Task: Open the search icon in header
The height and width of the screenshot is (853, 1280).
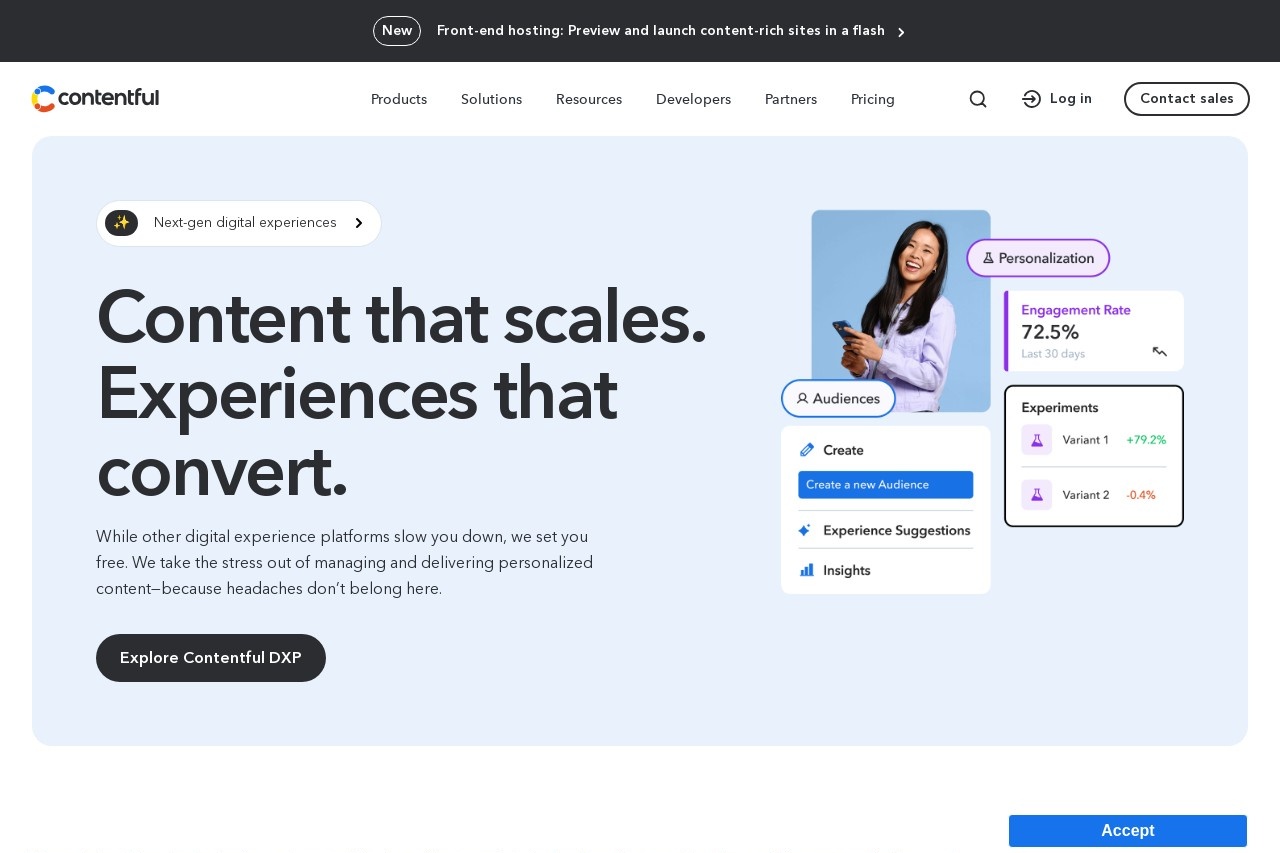Action: [978, 99]
